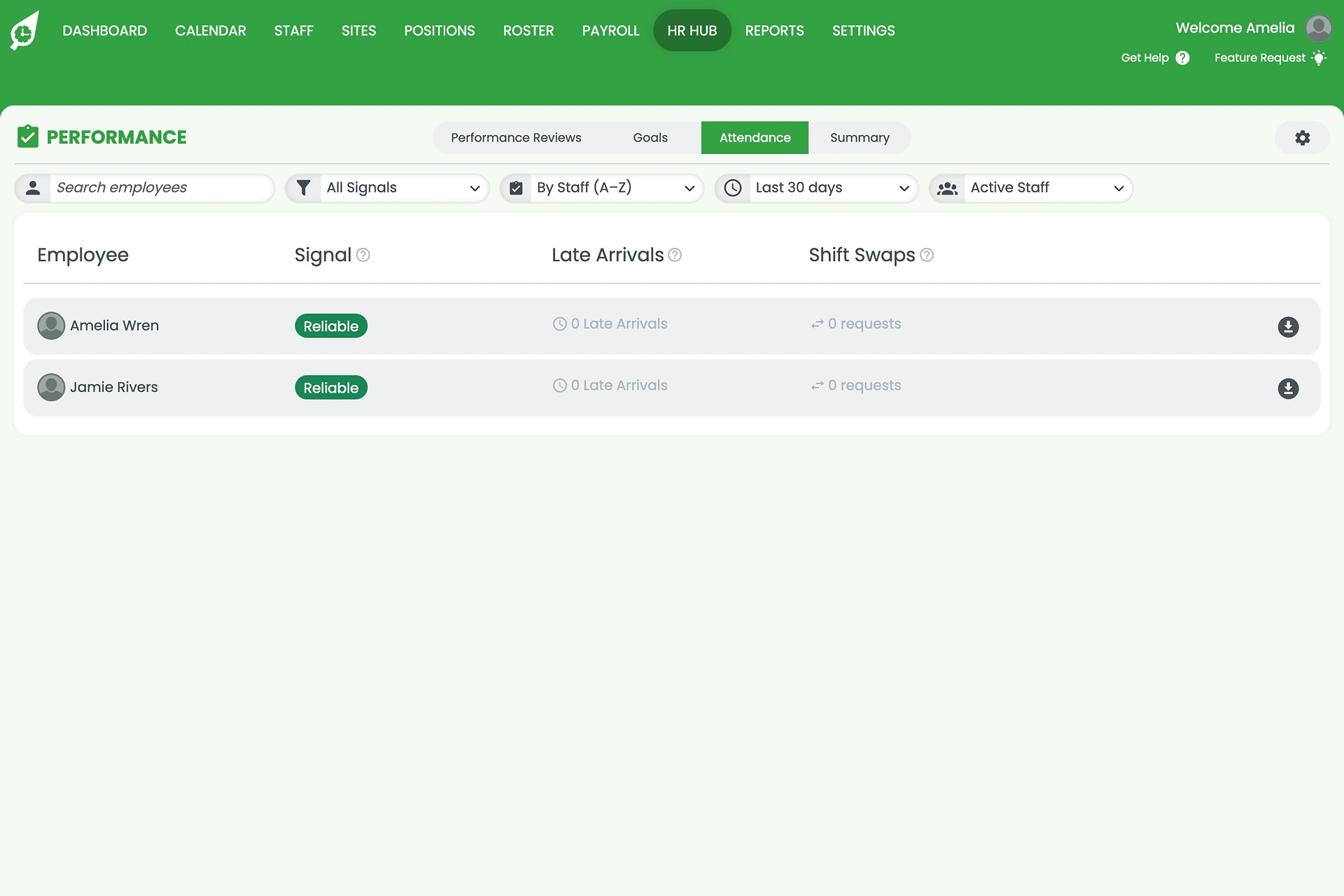
Task: Click the Late Arrivals help icon
Action: (x=675, y=255)
